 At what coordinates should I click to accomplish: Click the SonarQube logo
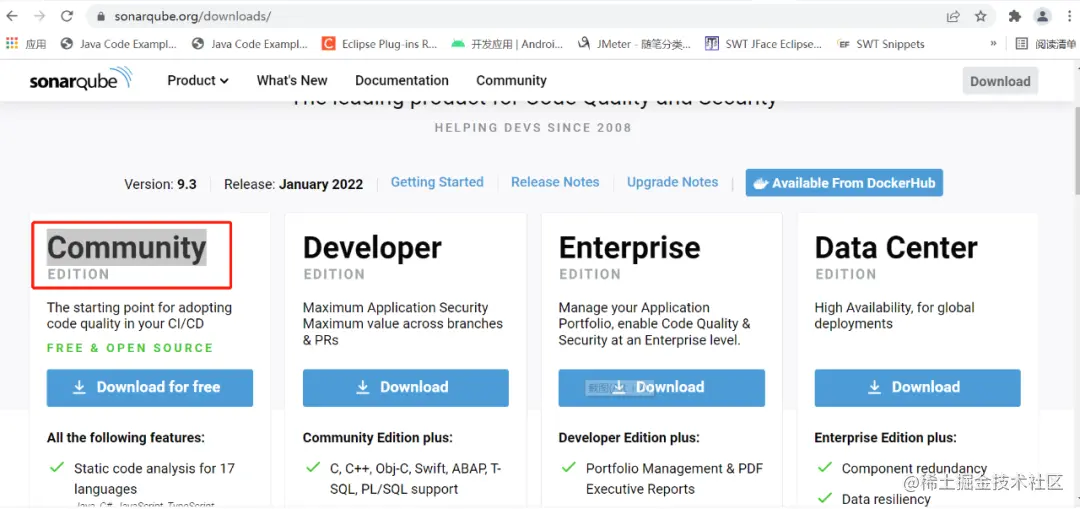click(x=81, y=79)
